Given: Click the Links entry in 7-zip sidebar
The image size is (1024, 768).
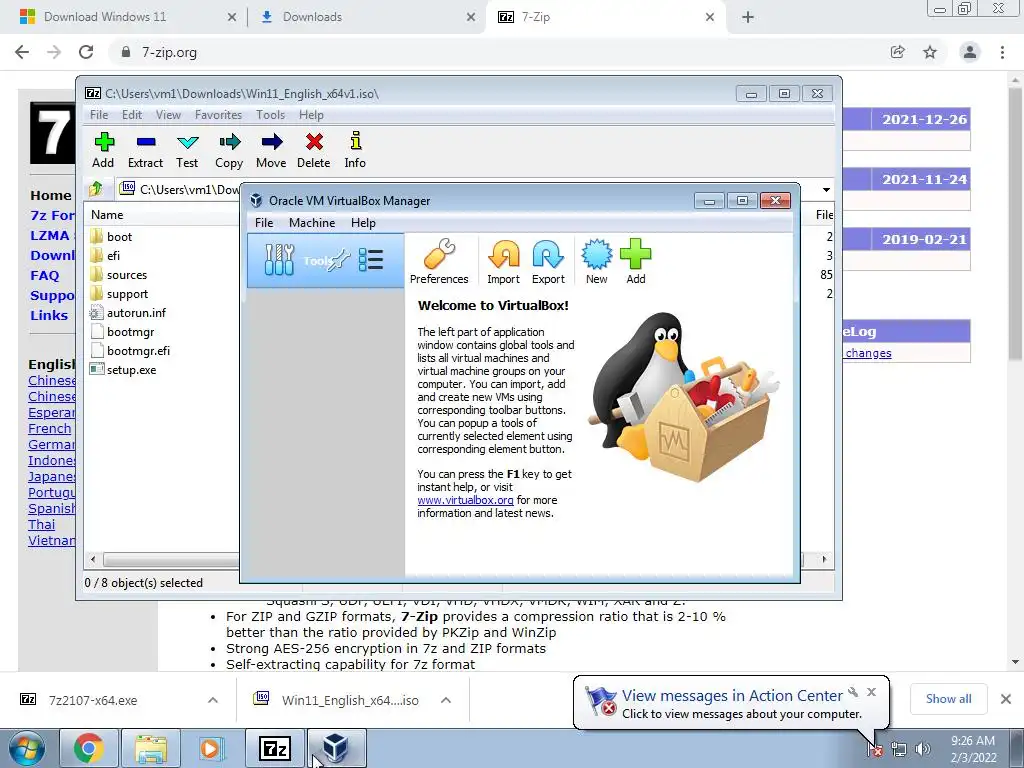Looking at the screenshot, I should coord(49,315).
